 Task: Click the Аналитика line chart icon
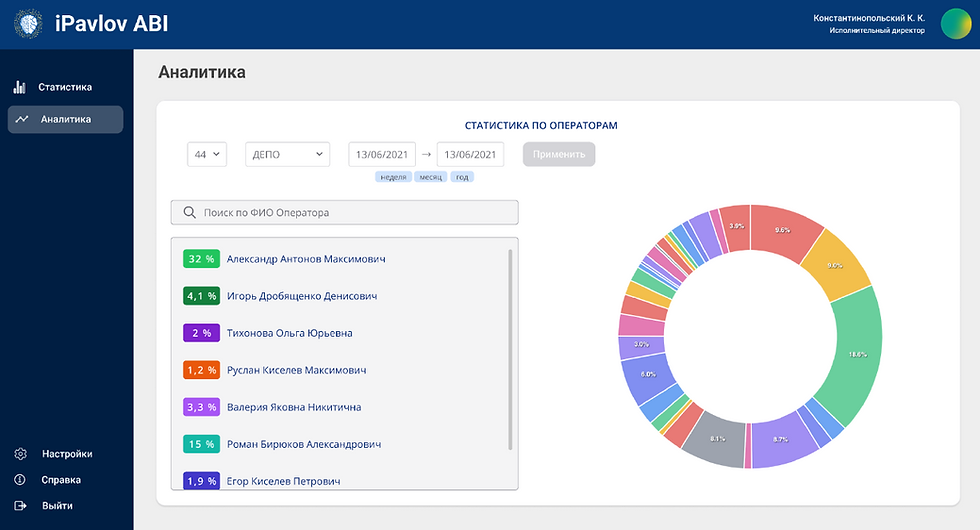pyautogui.click(x=22, y=119)
